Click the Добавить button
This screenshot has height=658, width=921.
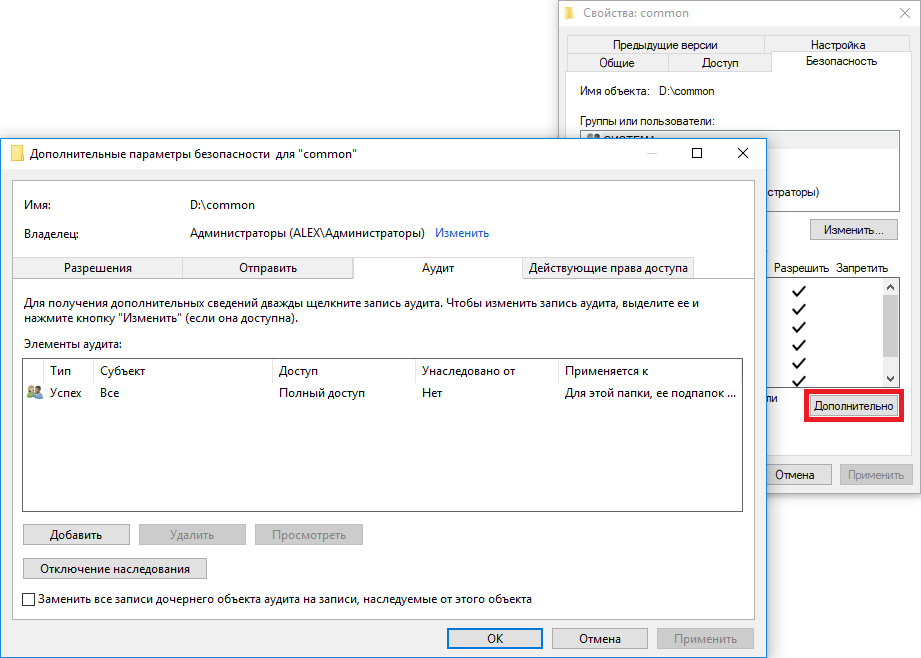coord(76,535)
